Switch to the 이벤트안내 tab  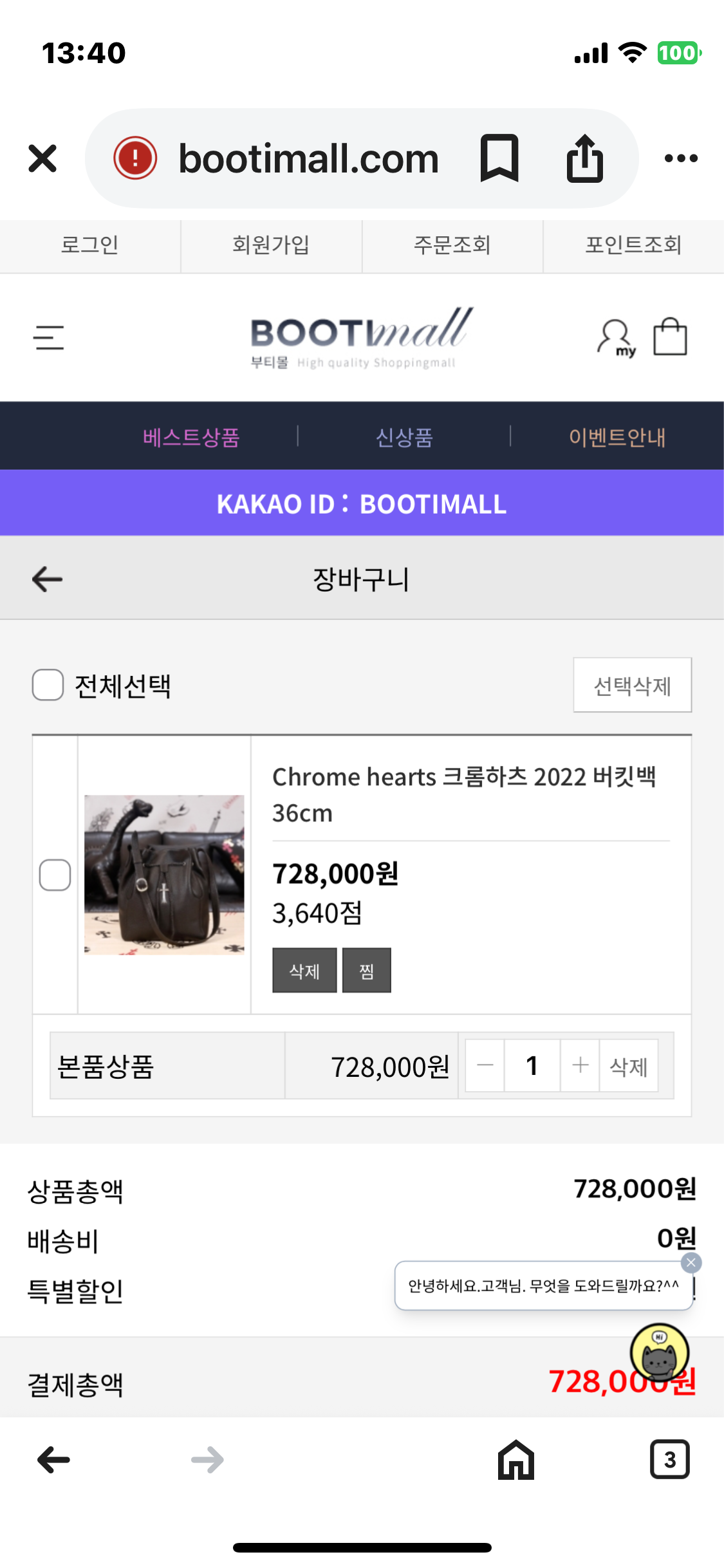[x=617, y=438]
